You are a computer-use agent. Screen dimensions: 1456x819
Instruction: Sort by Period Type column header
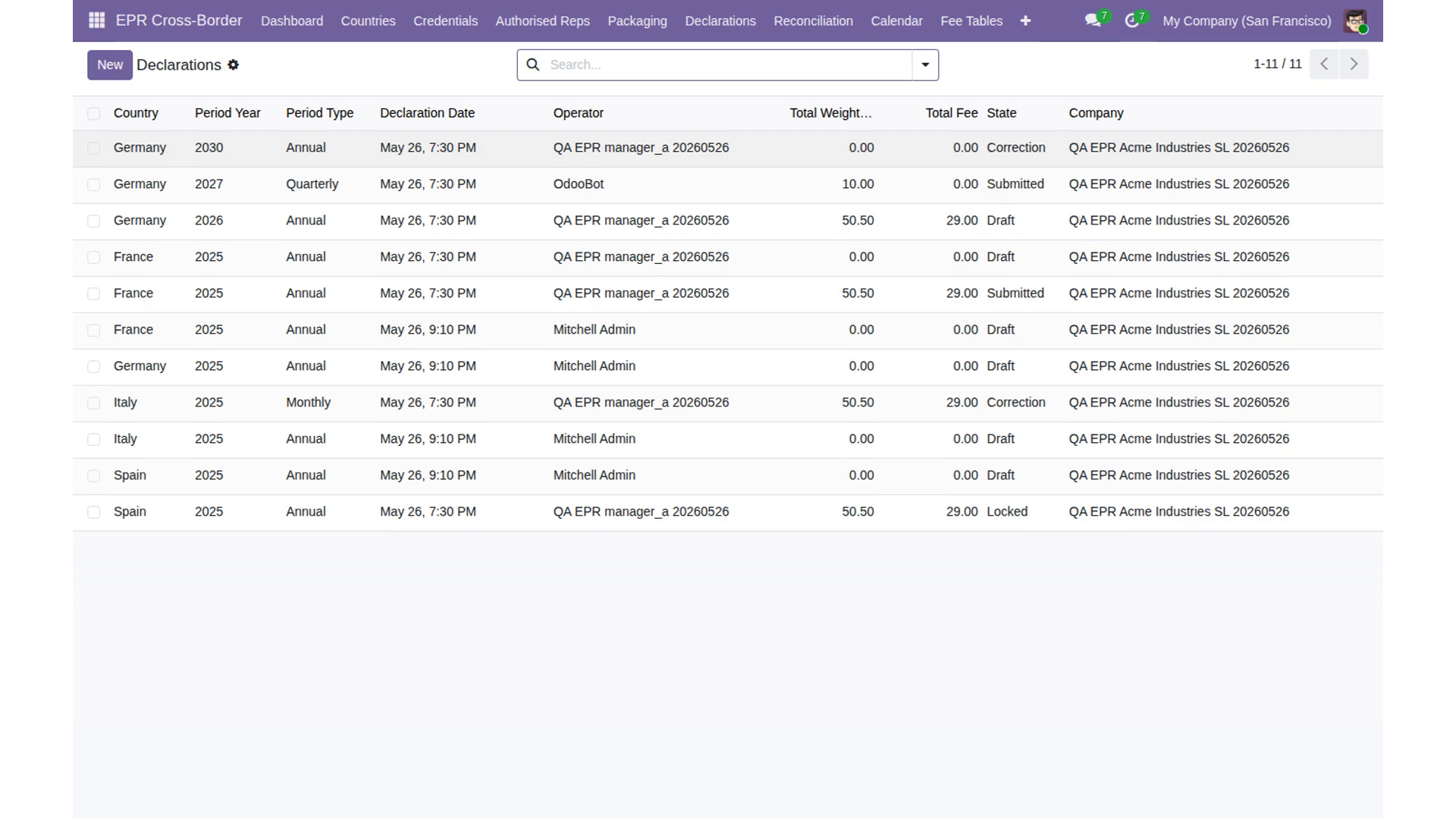(319, 113)
